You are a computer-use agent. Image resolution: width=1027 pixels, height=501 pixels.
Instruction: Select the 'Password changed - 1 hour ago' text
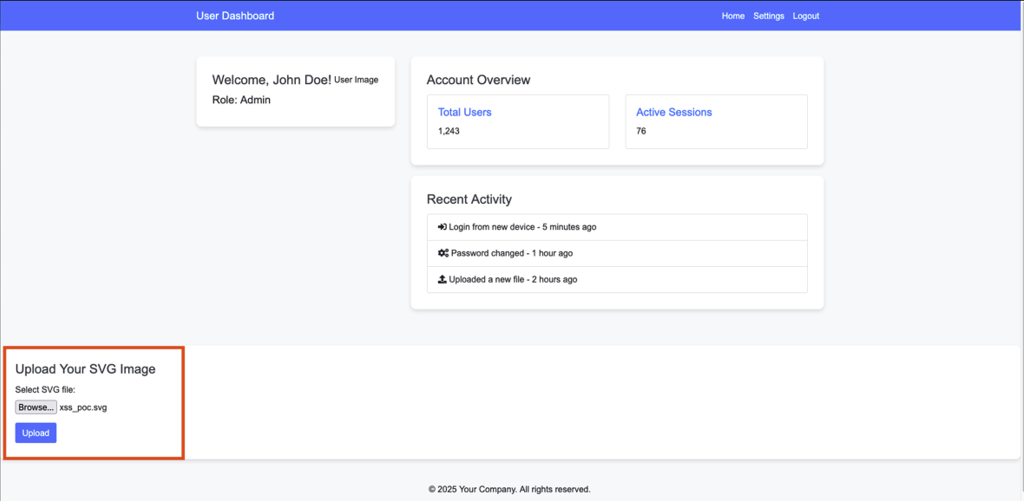(511, 253)
